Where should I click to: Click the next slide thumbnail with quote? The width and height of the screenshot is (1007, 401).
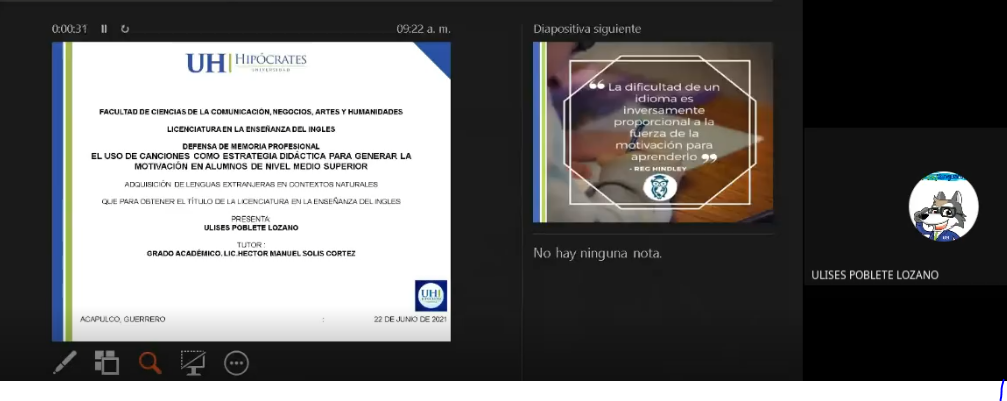click(653, 132)
